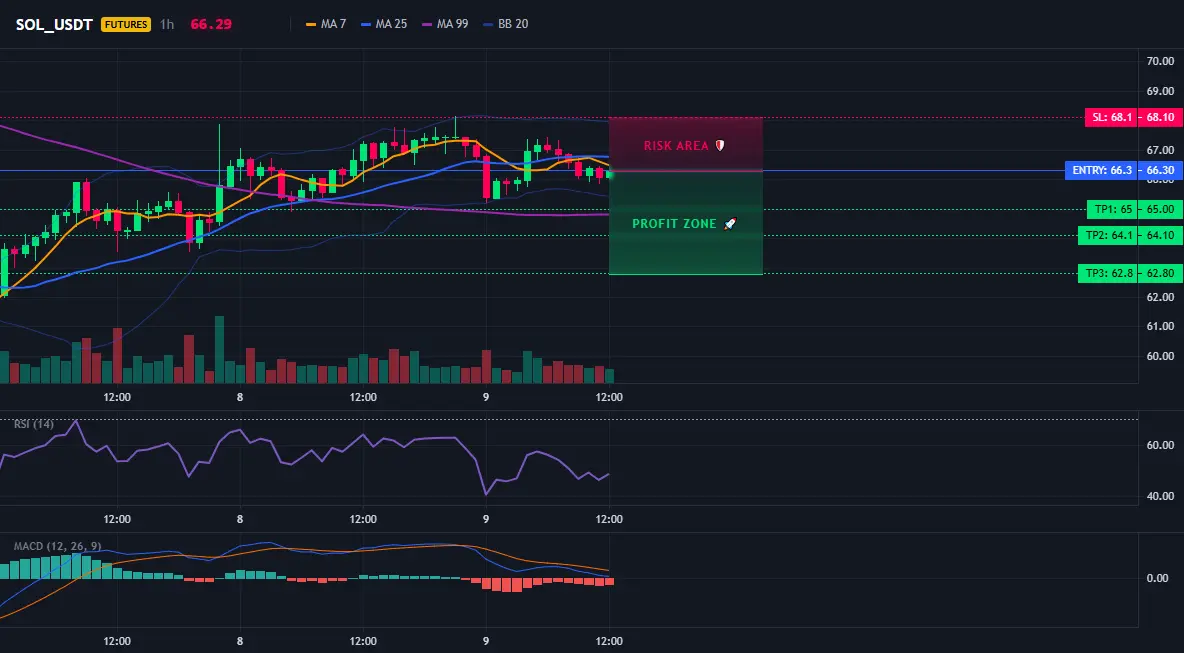The height and width of the screenshot is (653, 1184).
Task: Select the 1h timeframe label
Action: click(x=167, y=24)
